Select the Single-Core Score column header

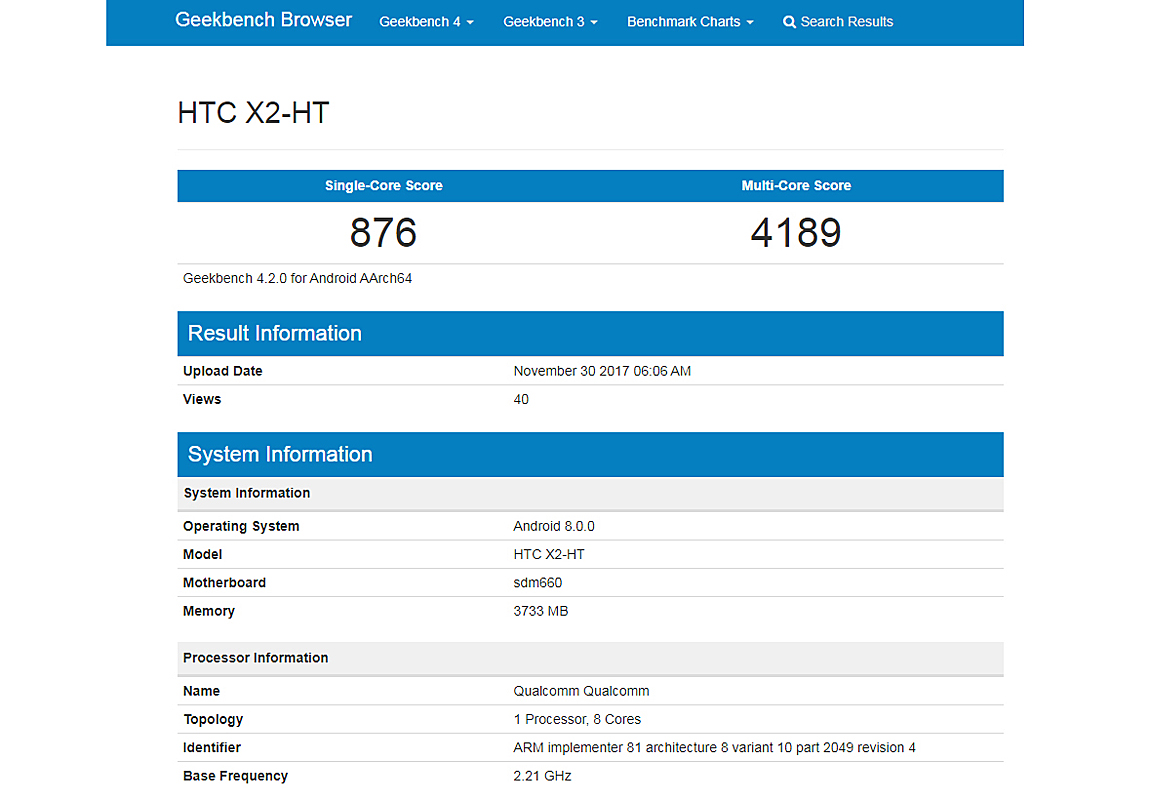coord(383,186)
